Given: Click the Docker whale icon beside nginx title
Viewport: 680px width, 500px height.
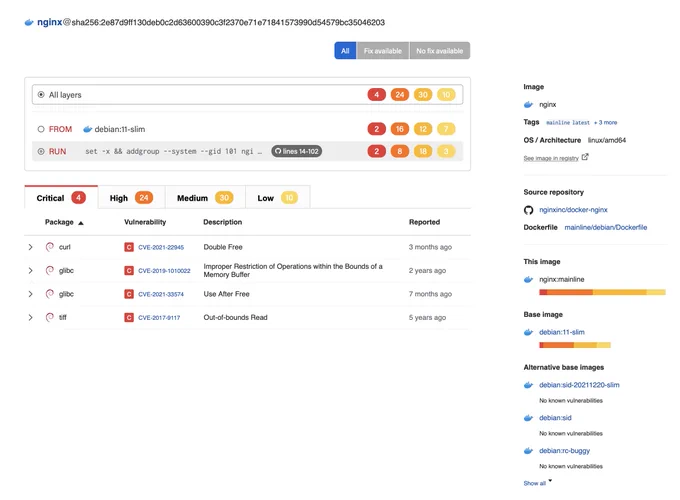Looking at the screenshot, I should [x=29, y=23].
